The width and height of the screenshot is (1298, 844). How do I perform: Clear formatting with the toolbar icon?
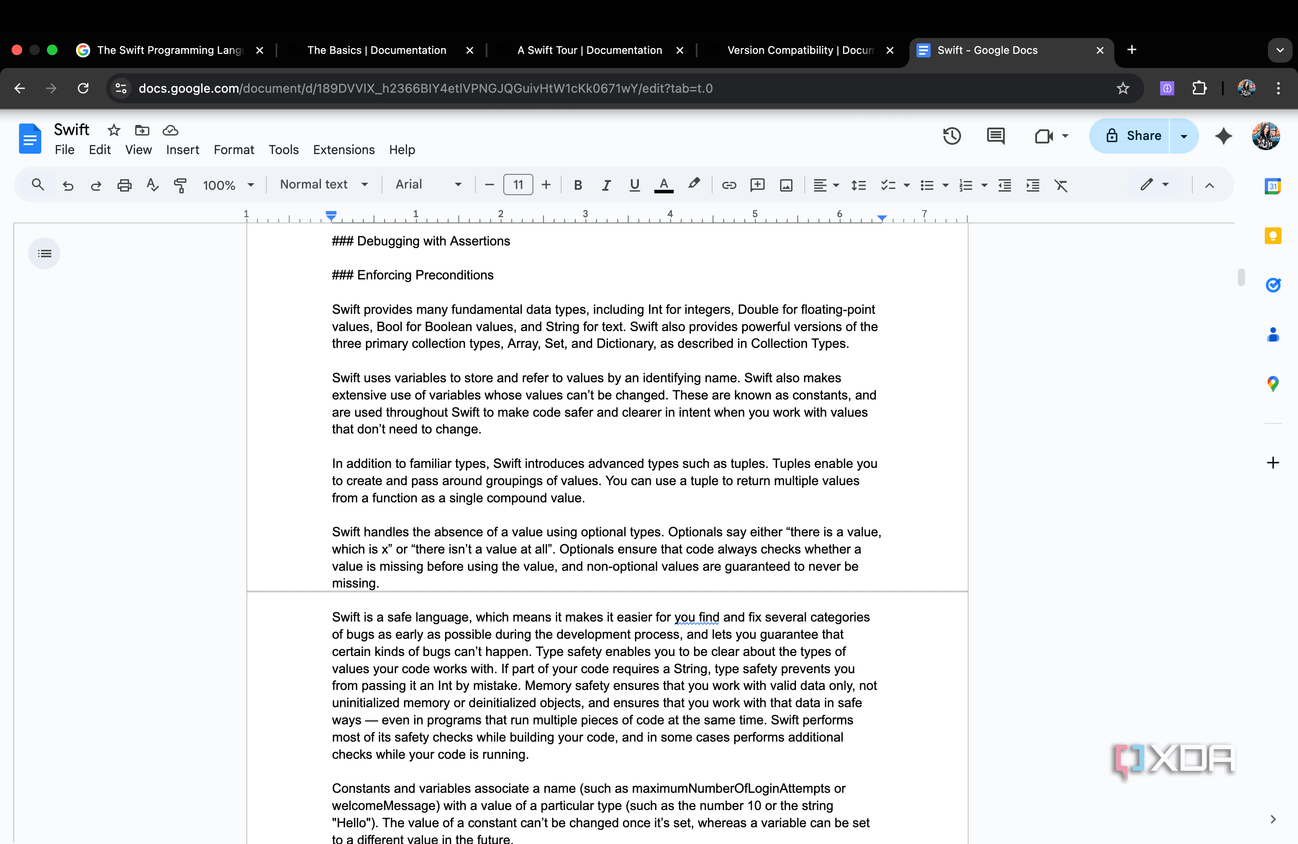(1061, 185)
